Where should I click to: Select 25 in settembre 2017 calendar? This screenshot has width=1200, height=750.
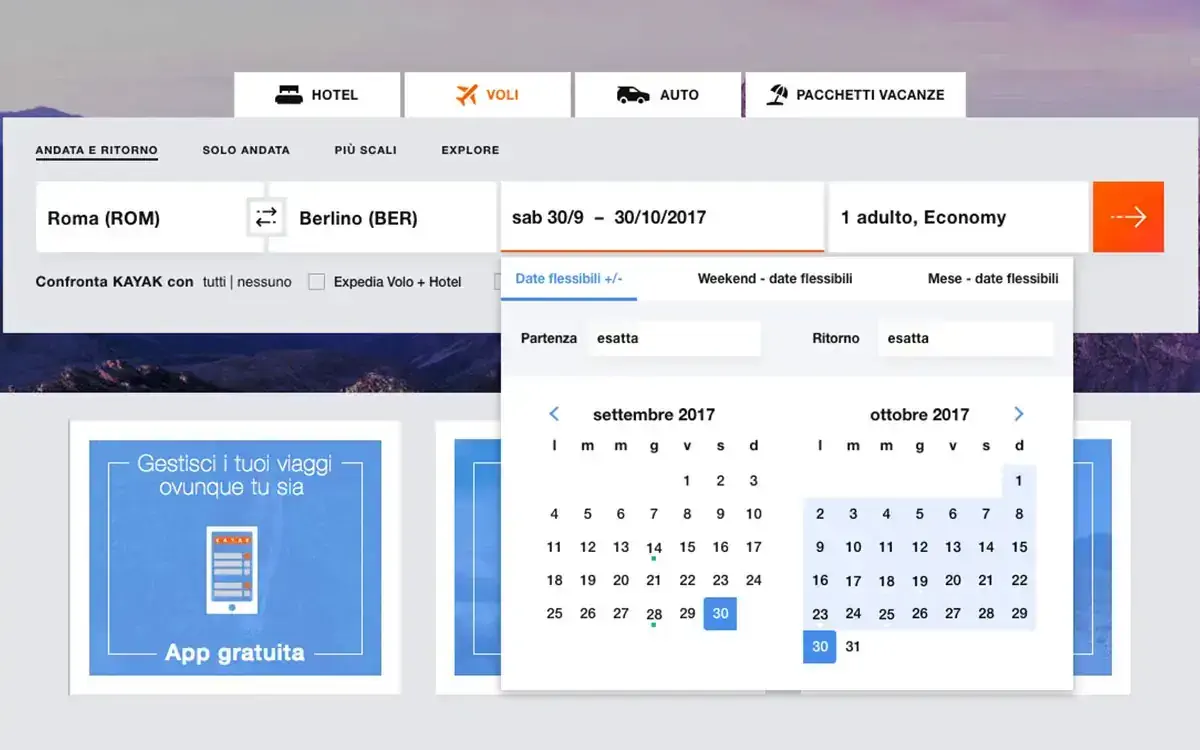555,614
